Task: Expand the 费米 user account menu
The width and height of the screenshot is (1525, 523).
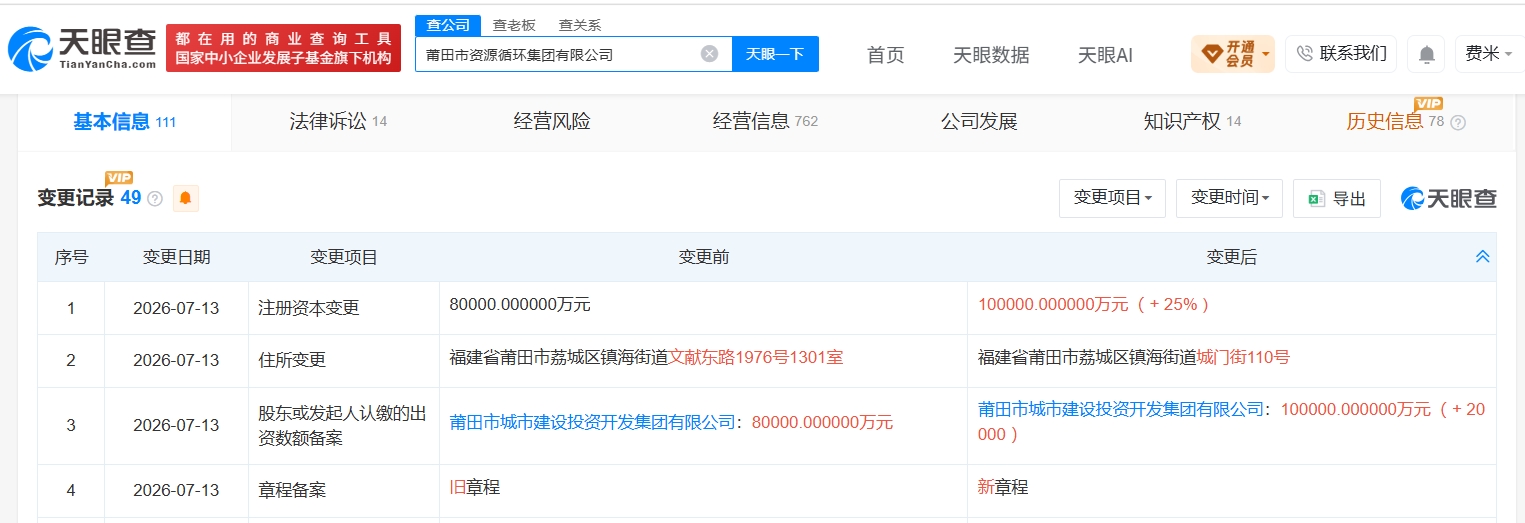Action: pos(1489,54)
